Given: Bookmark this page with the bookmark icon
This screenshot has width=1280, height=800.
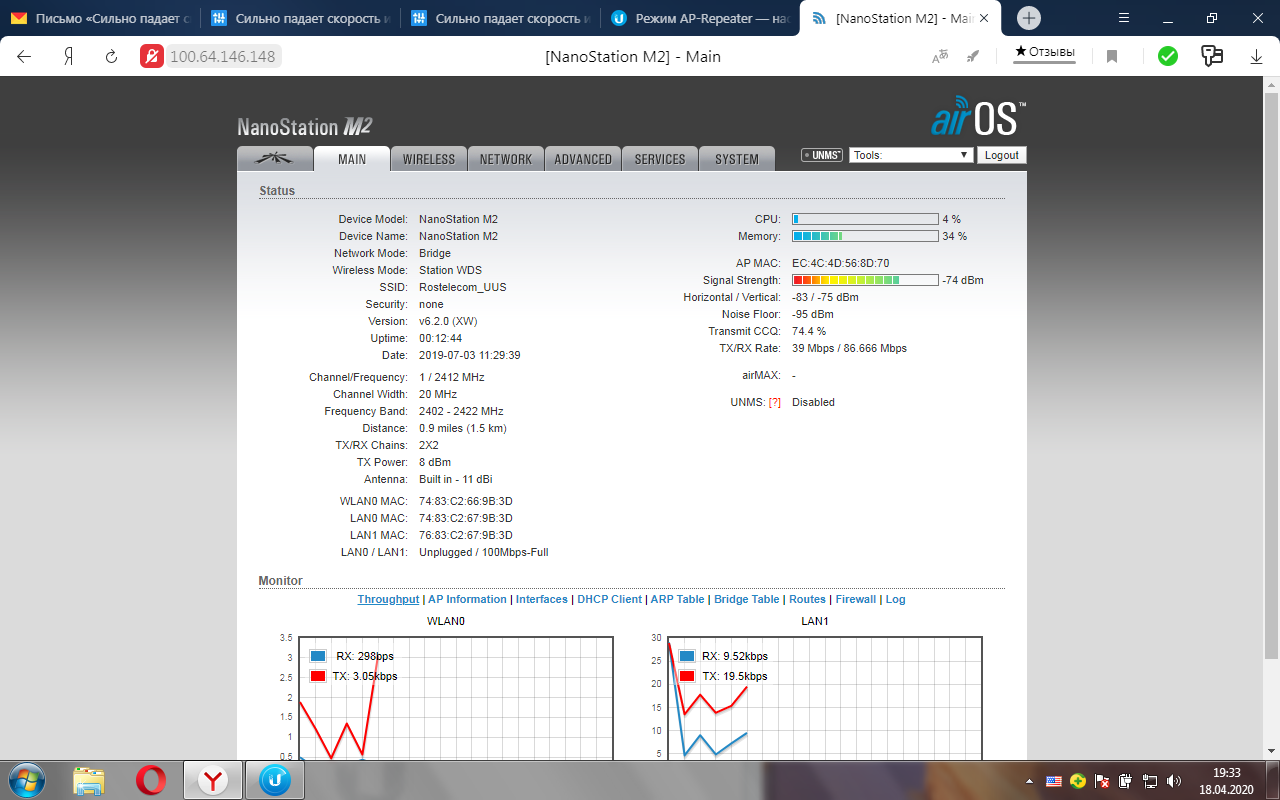Looking at the screenshot, I should click(1112, 57).
